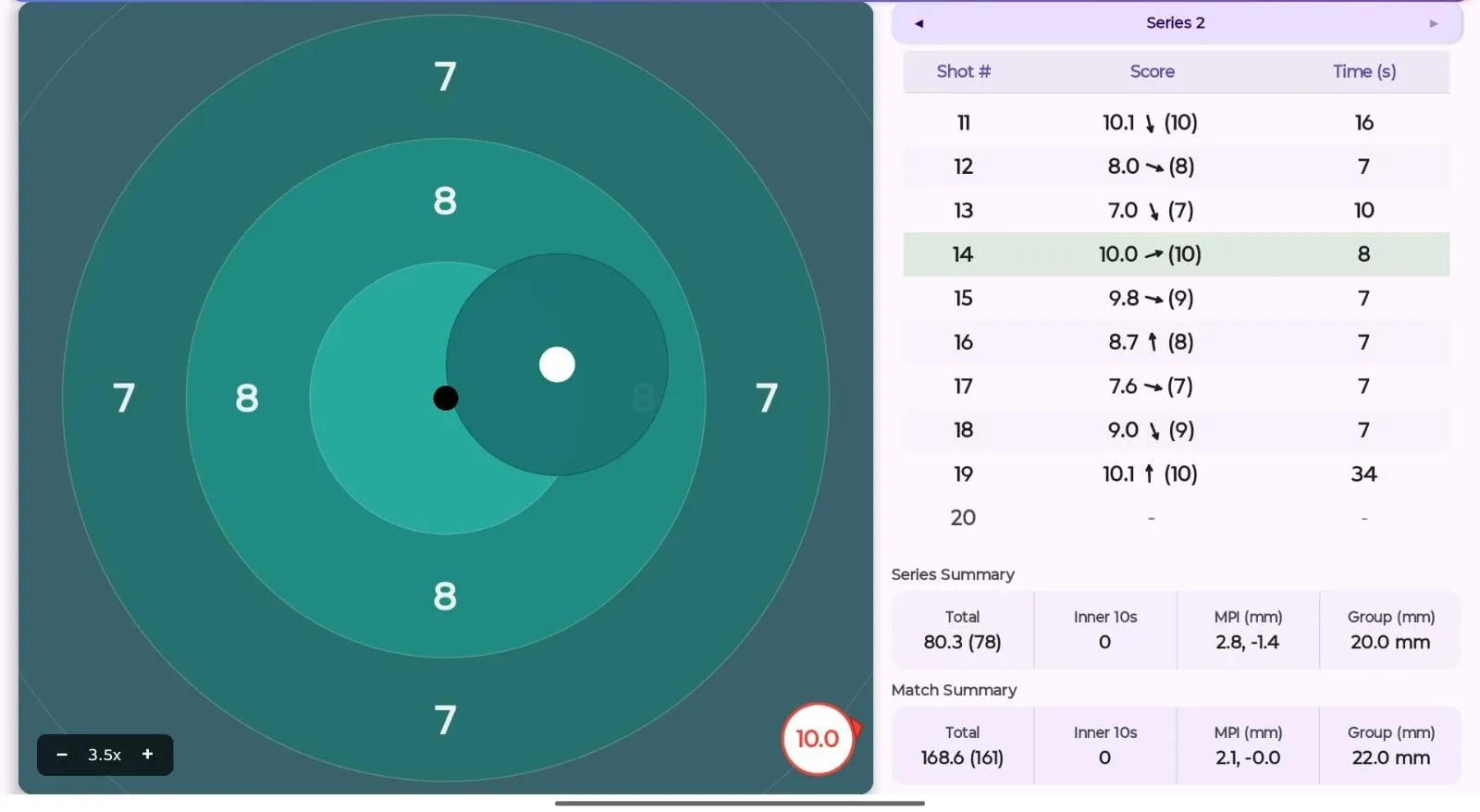
Task: Select shot 18 row number
Action: point(963,430)
